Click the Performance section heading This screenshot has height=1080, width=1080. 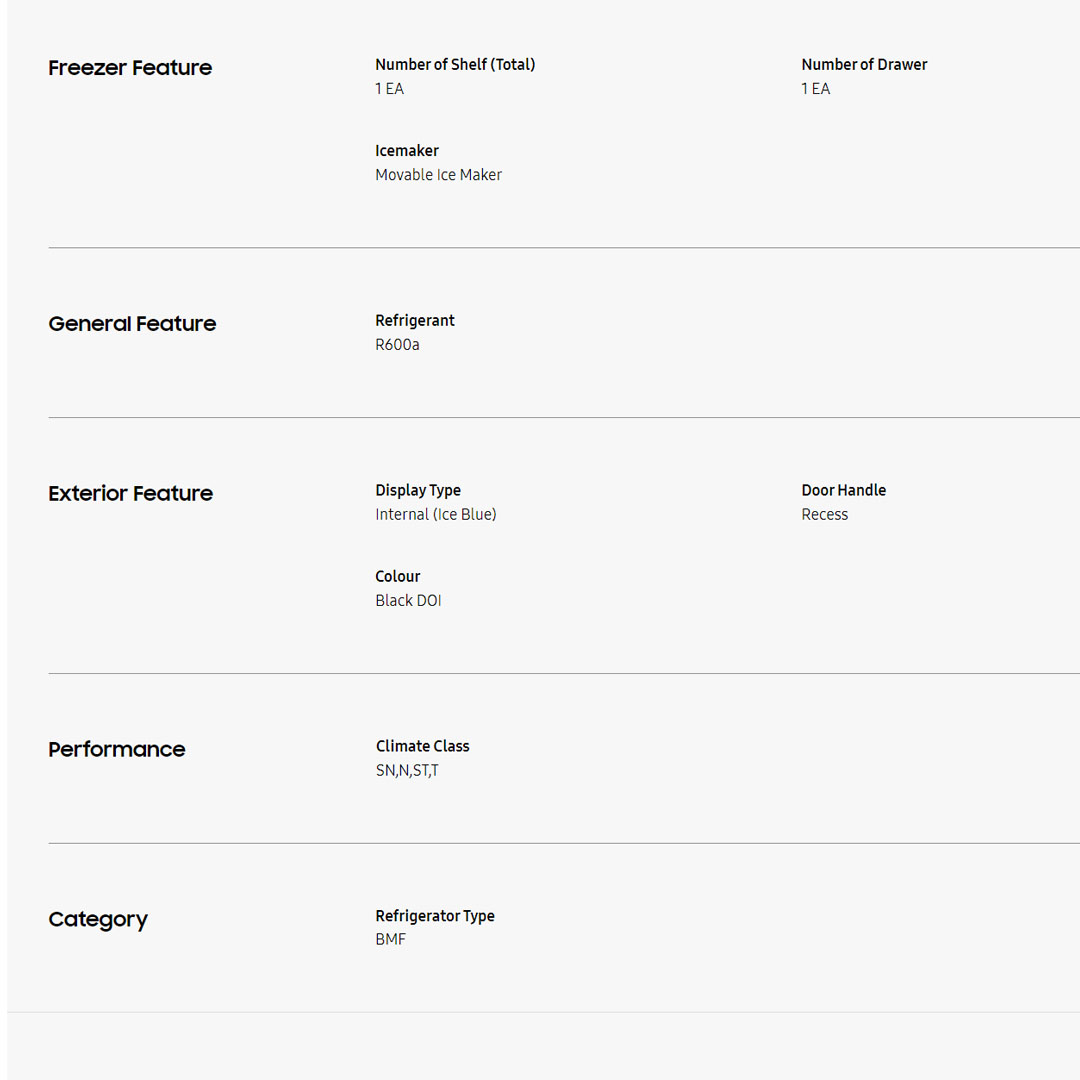pos(117,750)
